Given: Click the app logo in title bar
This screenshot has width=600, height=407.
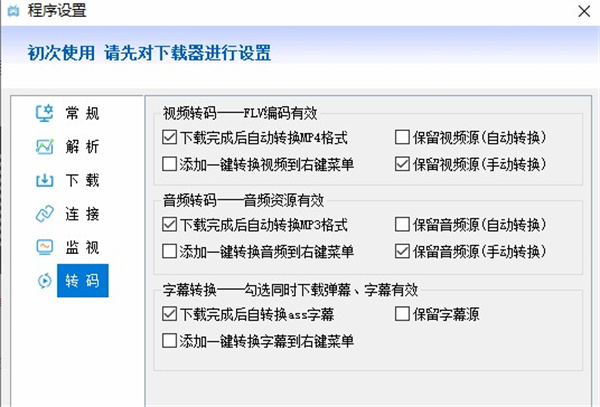Looking at the screenshot, I should click(x=13, y=11).
